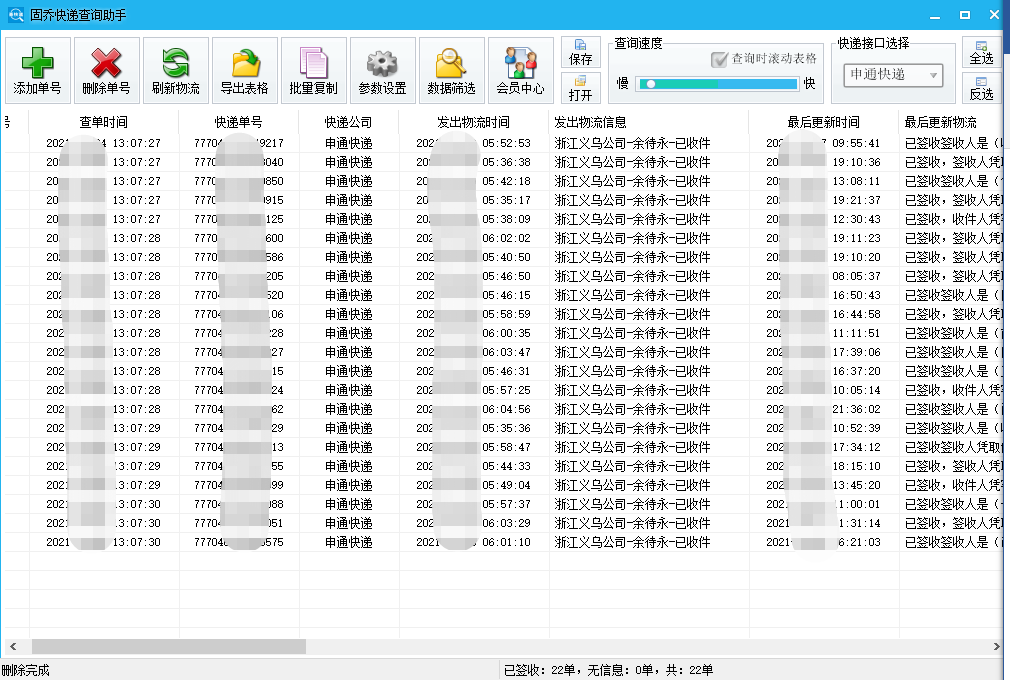1010x680 pixels.
Task: Select send time cell 06:03:29
Action: tap(473, 523)
